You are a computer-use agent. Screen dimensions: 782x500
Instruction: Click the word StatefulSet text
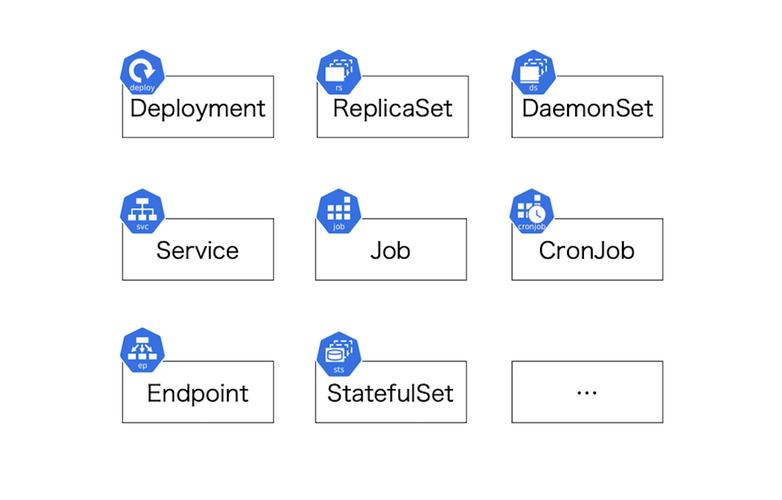click(x=391, y=393)
